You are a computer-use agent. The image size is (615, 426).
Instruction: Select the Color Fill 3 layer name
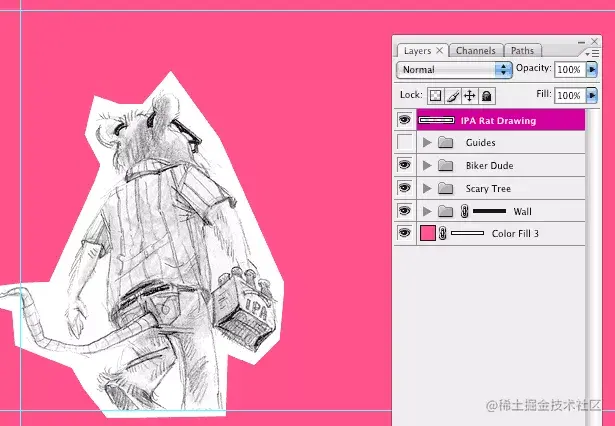pos(515,234)
